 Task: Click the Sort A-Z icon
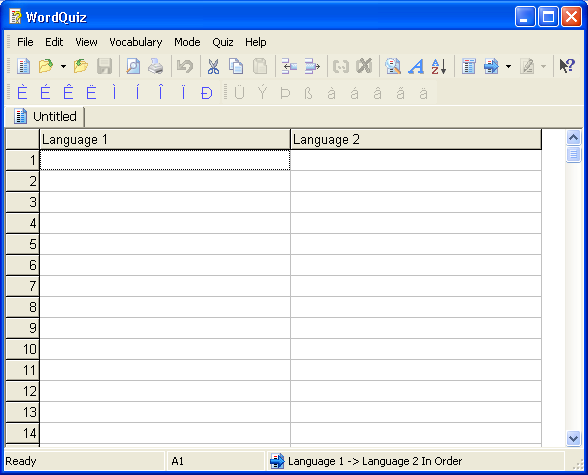click(x=439, y=66)
